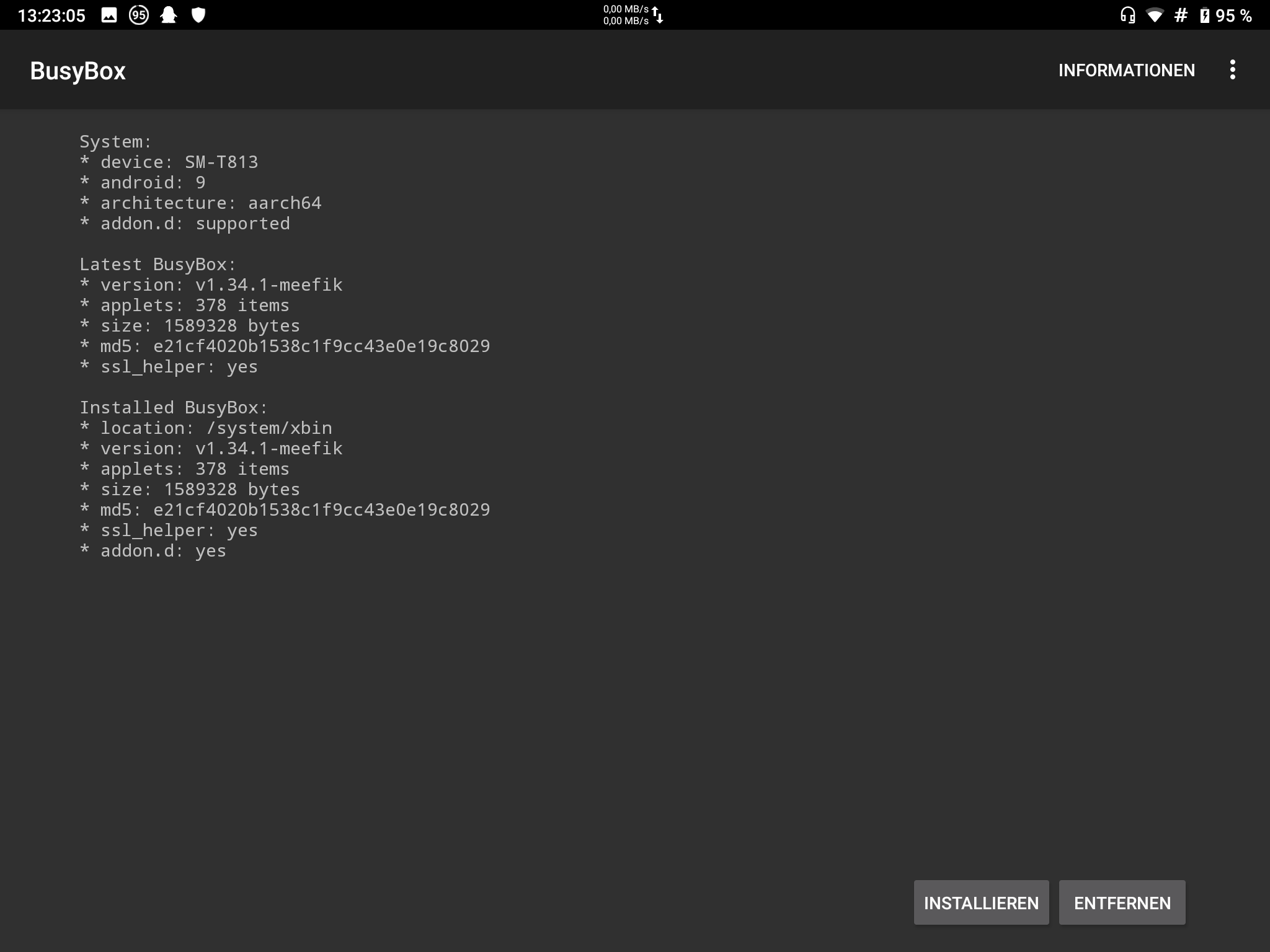Select the Latest BusyBox heading text
The width and height of the screenshot is (1270, 952).
[157, 263]
